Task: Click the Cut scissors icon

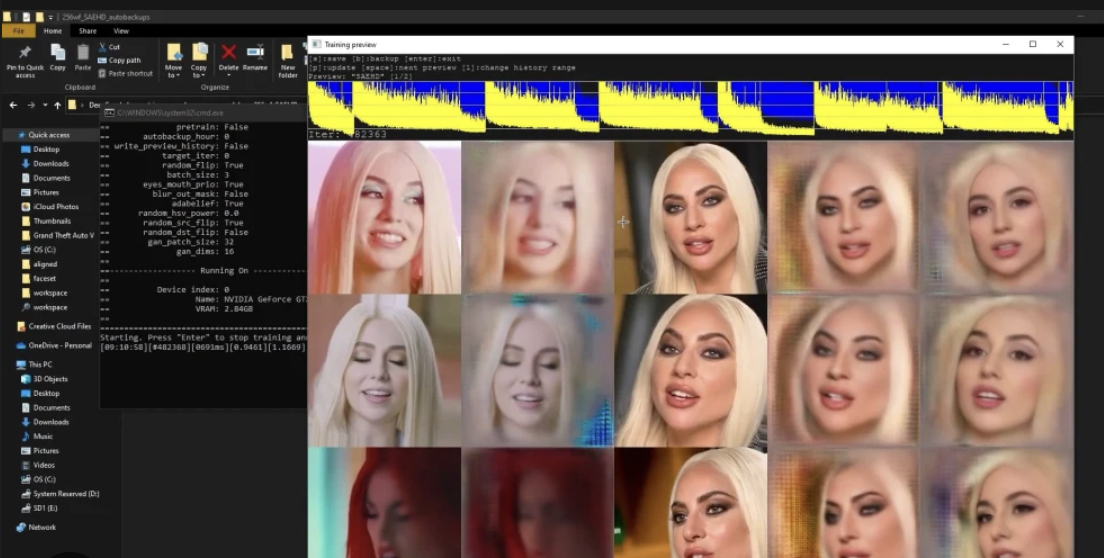Action: coord(103,47)
